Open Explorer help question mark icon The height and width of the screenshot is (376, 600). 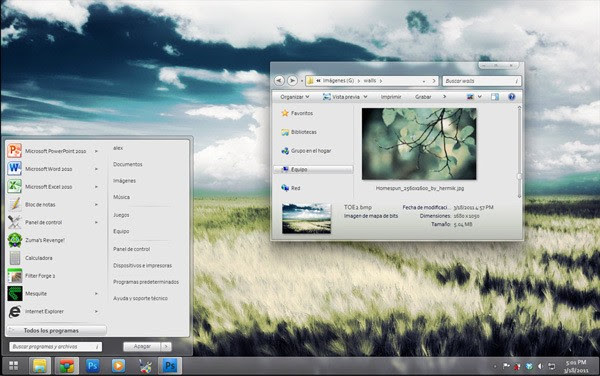point(512,97)
